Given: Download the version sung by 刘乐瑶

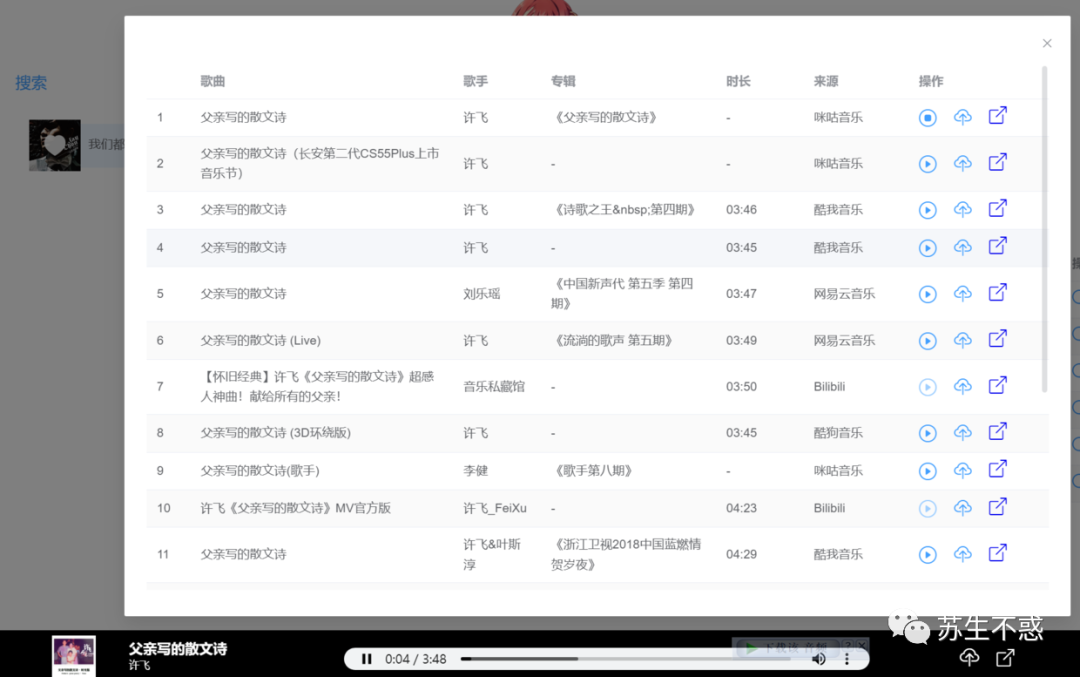Looking at the screenshot, I should [x=963, y=293].
